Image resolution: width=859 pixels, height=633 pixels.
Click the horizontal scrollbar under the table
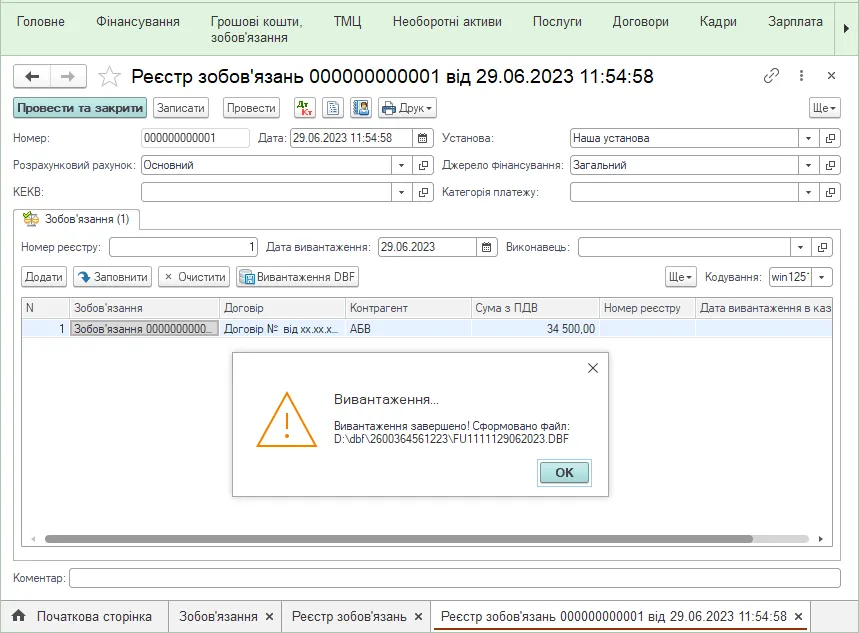(x=399, y=539)
